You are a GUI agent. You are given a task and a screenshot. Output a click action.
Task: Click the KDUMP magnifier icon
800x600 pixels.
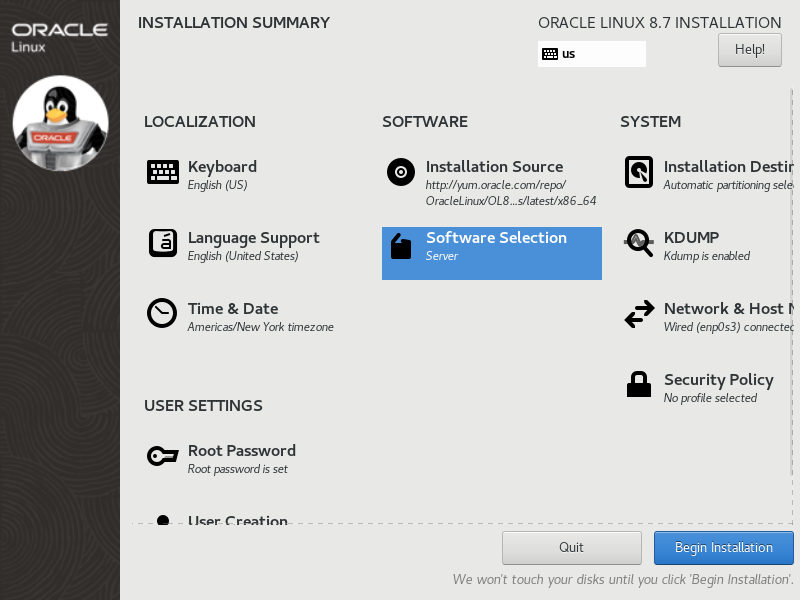point(639,243)
